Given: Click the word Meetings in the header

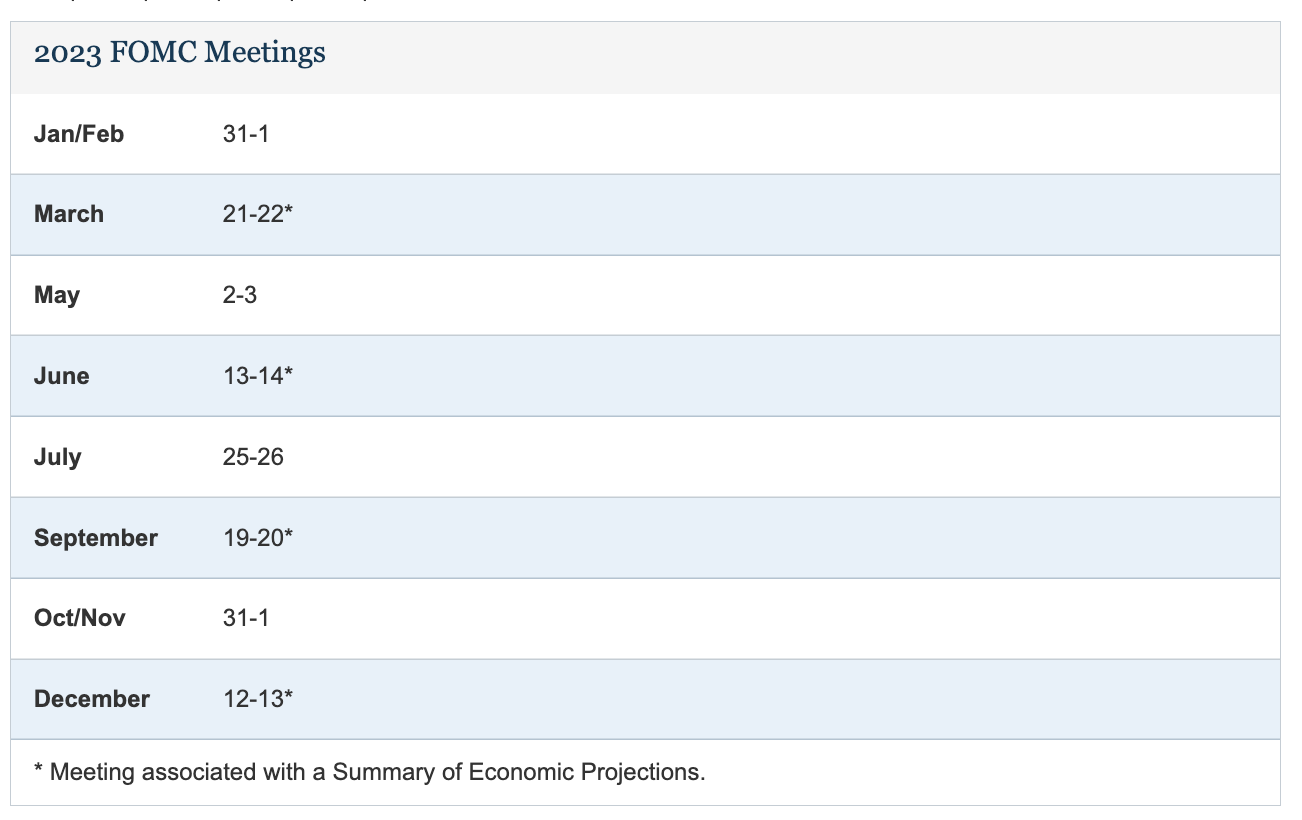Looking at the screenshot, I should pos(265,54).
